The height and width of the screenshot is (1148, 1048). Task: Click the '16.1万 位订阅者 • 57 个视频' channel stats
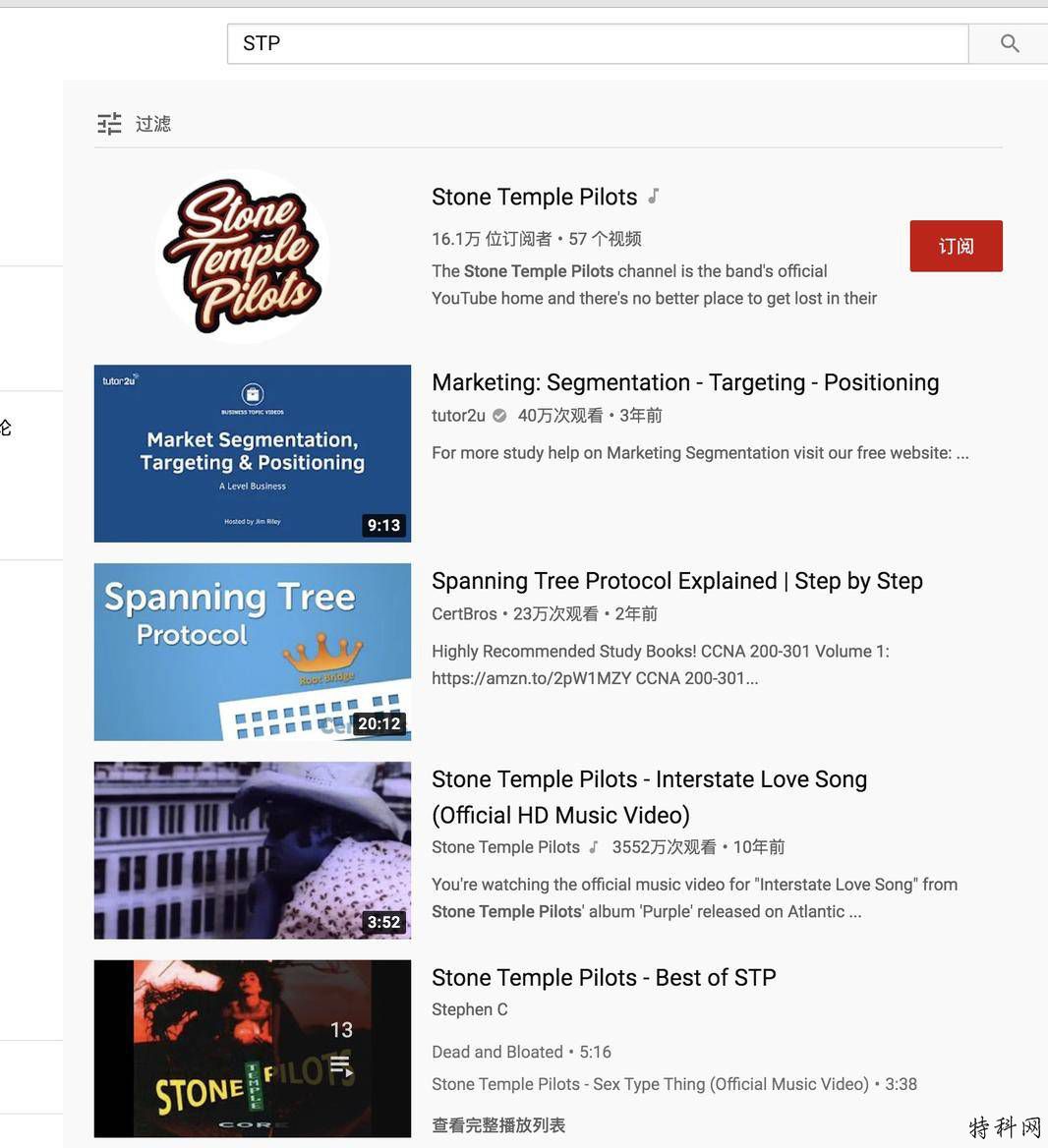coord(537,239)
